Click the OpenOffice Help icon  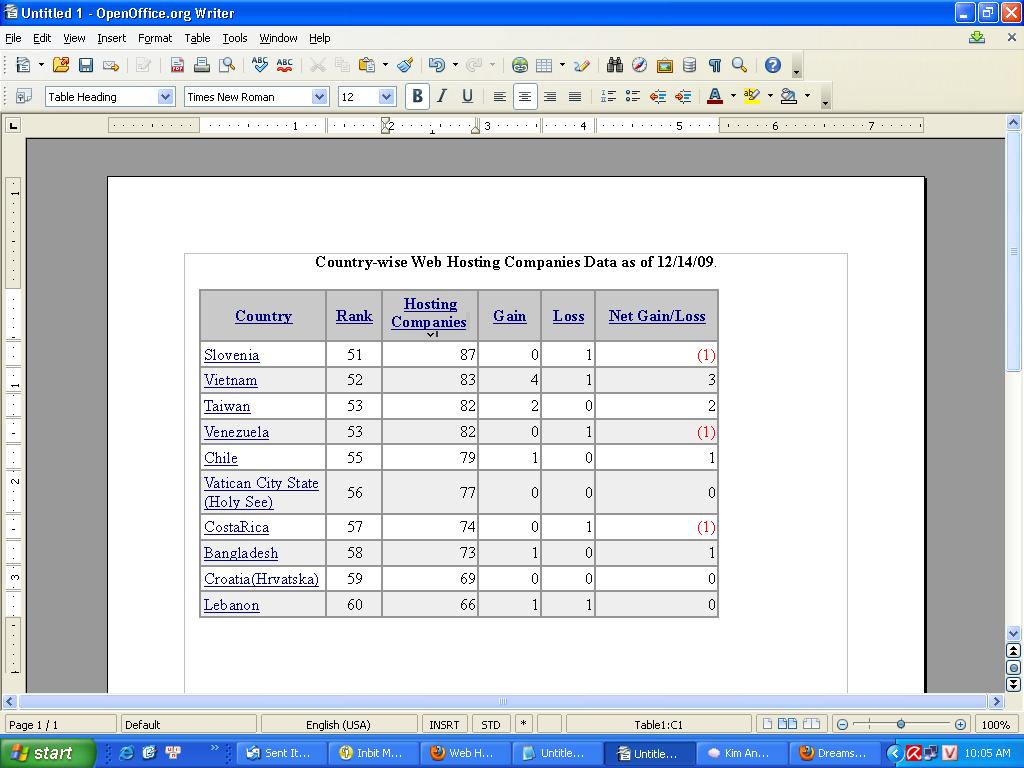click(773, 65)
